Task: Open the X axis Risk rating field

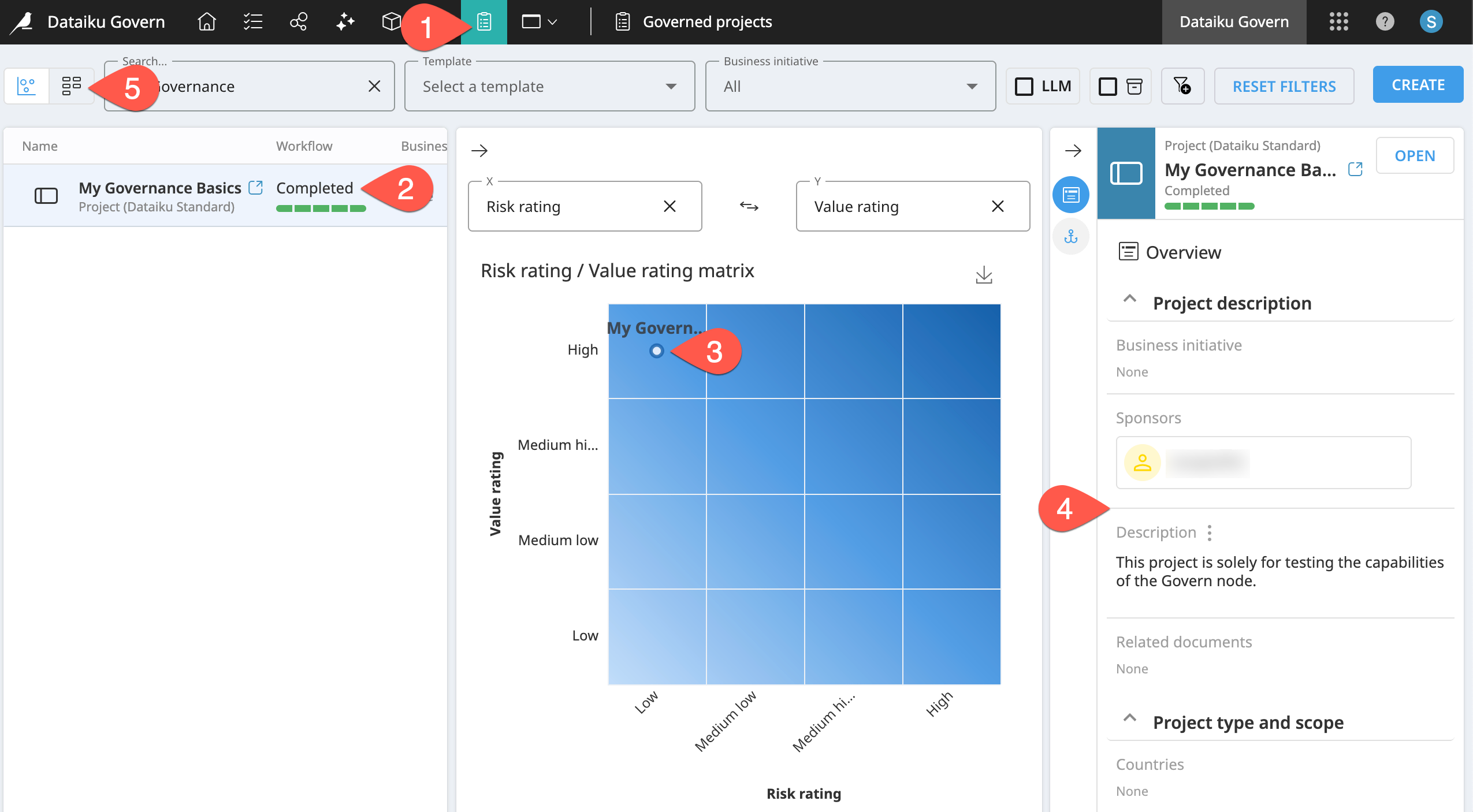Action: pos(585,206)
